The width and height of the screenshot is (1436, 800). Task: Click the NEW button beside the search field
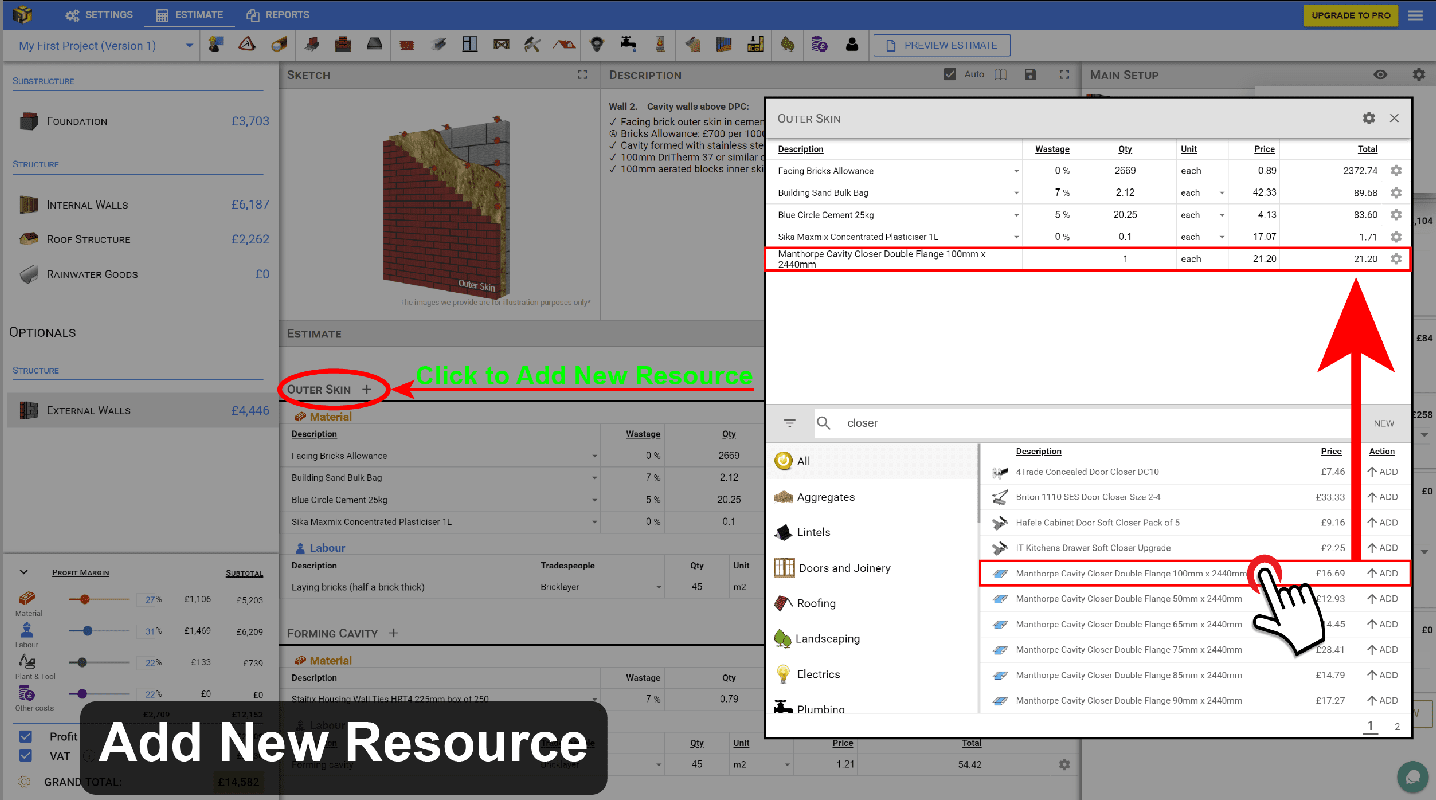point(1384,423)
